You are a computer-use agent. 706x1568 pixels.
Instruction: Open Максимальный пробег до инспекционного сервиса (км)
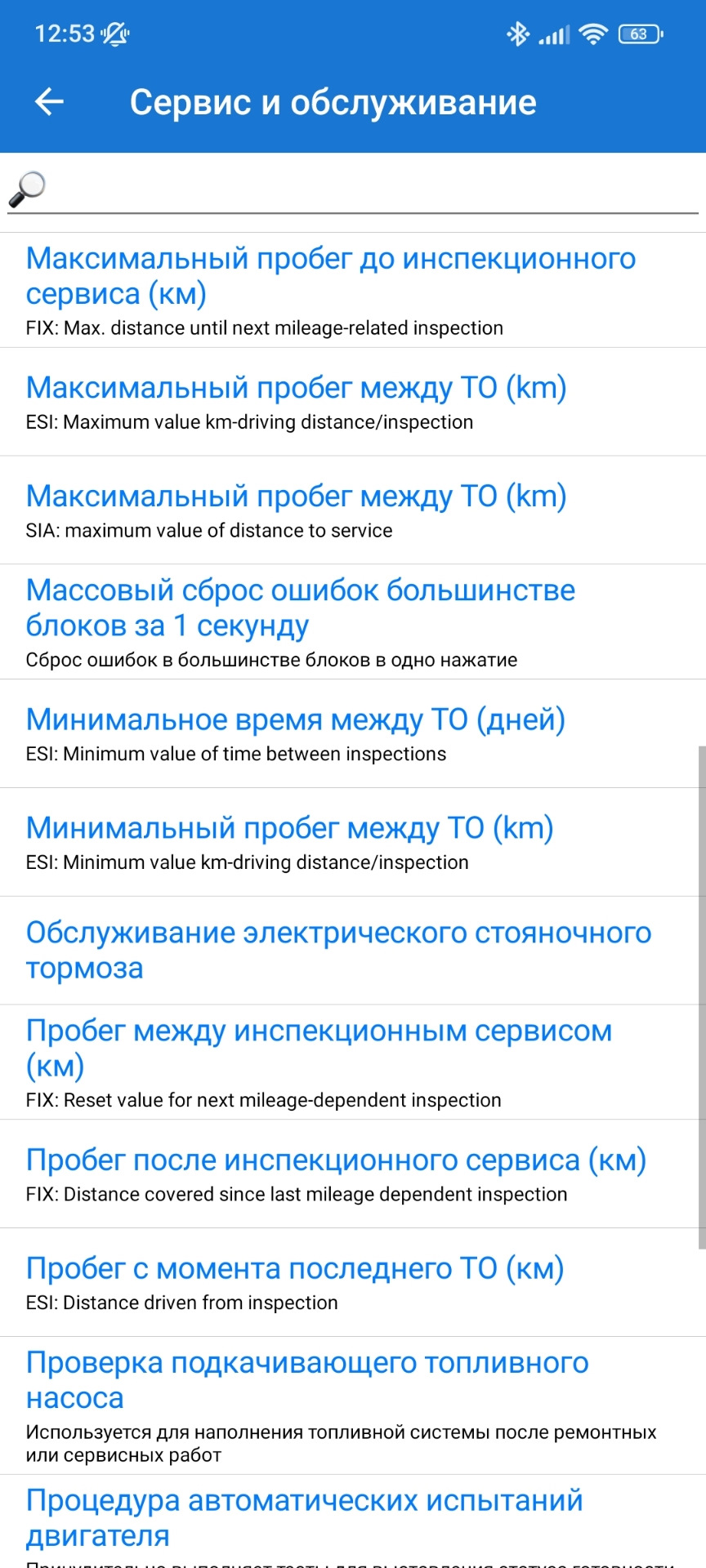(x=331, y=291)
